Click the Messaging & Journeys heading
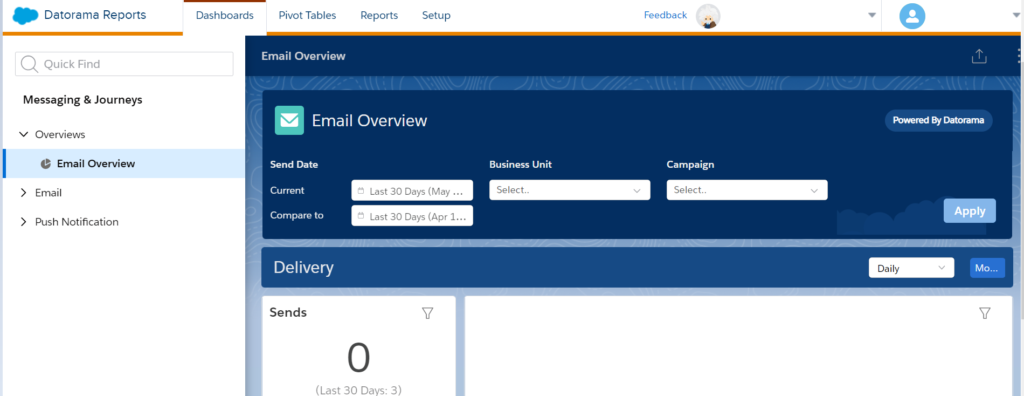This screenshot has width=1024, height=396. [82, 100]
